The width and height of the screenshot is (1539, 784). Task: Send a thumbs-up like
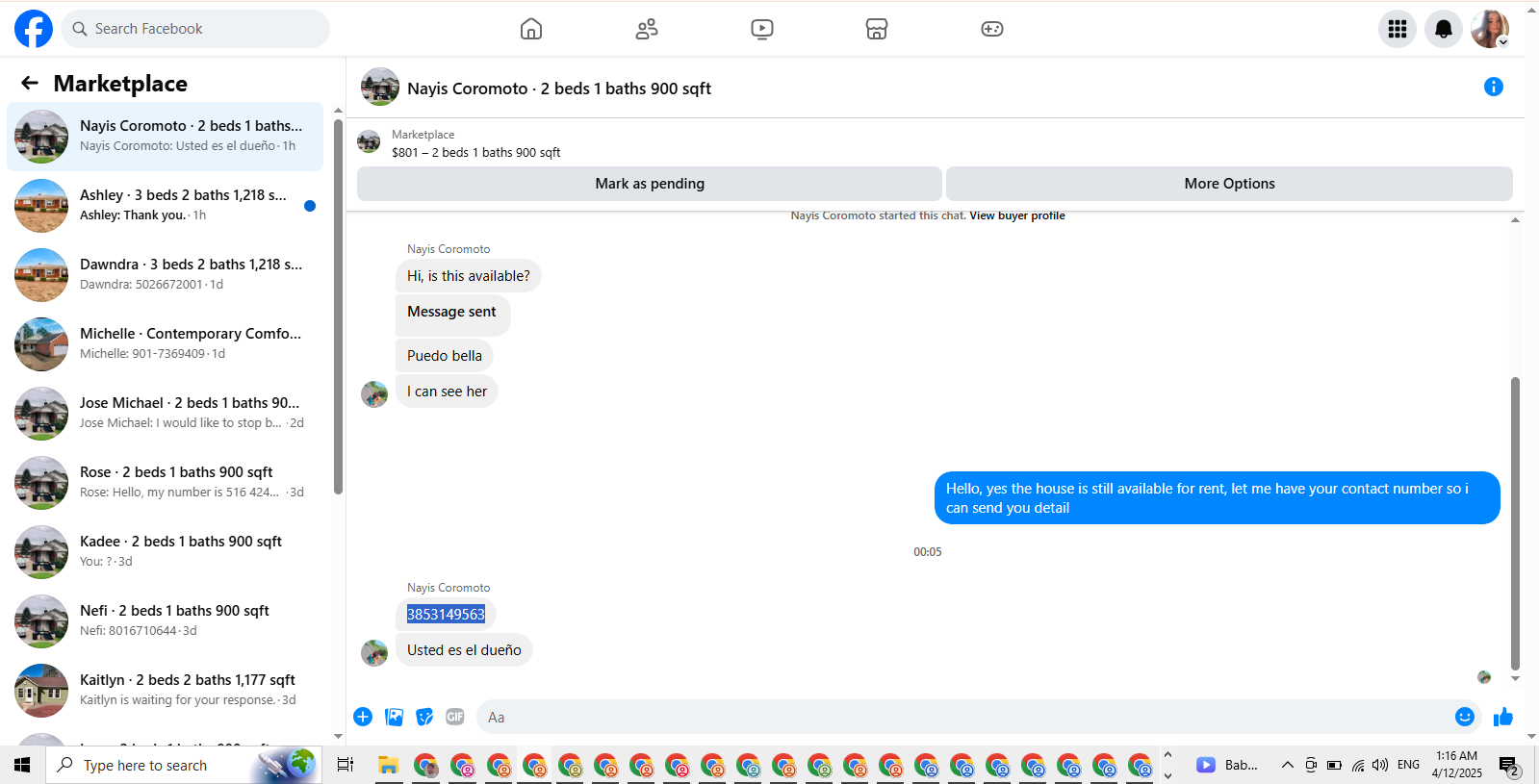(x=1503, y=717)
